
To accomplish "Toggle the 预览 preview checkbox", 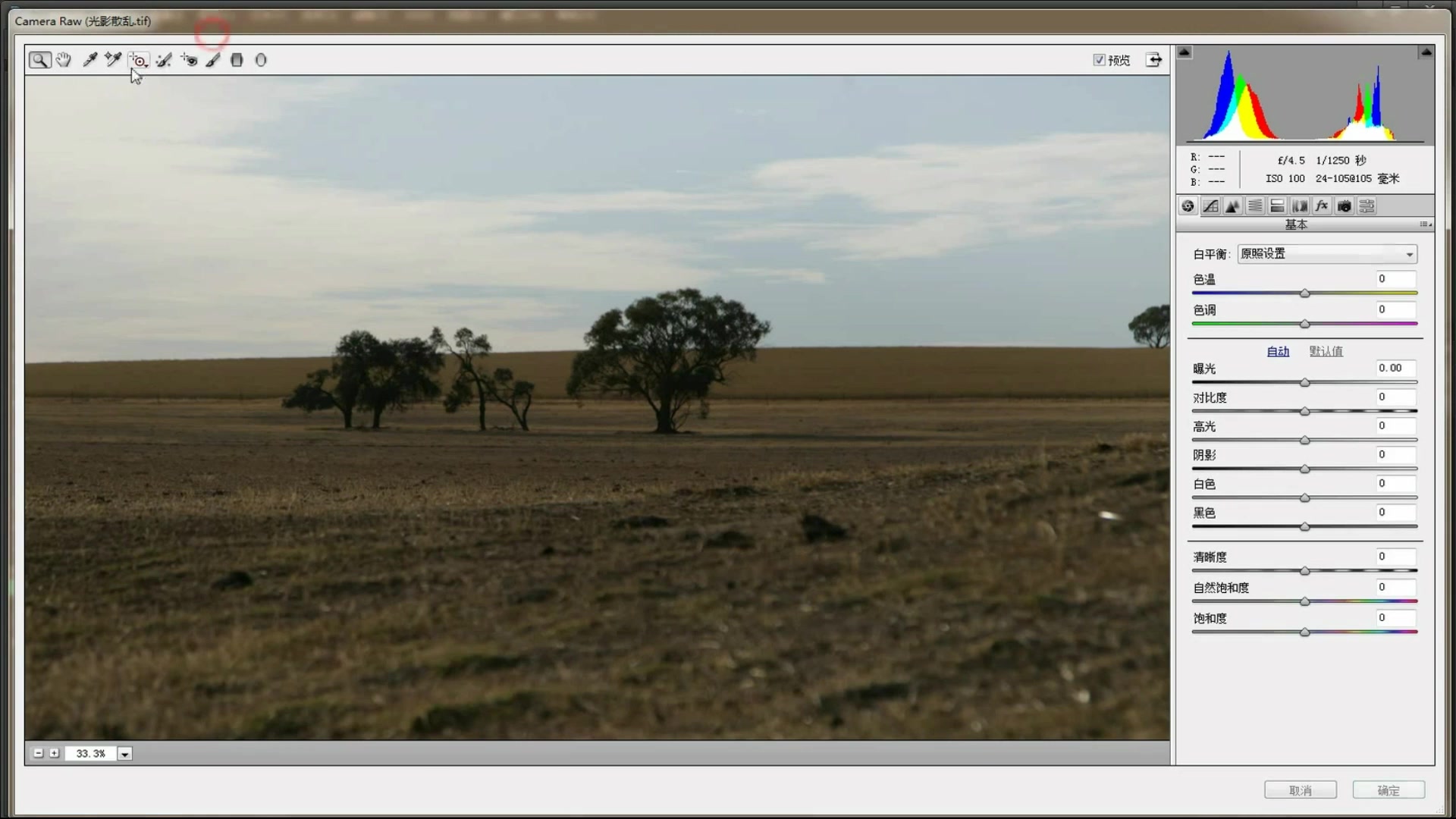I will 1099,60.
